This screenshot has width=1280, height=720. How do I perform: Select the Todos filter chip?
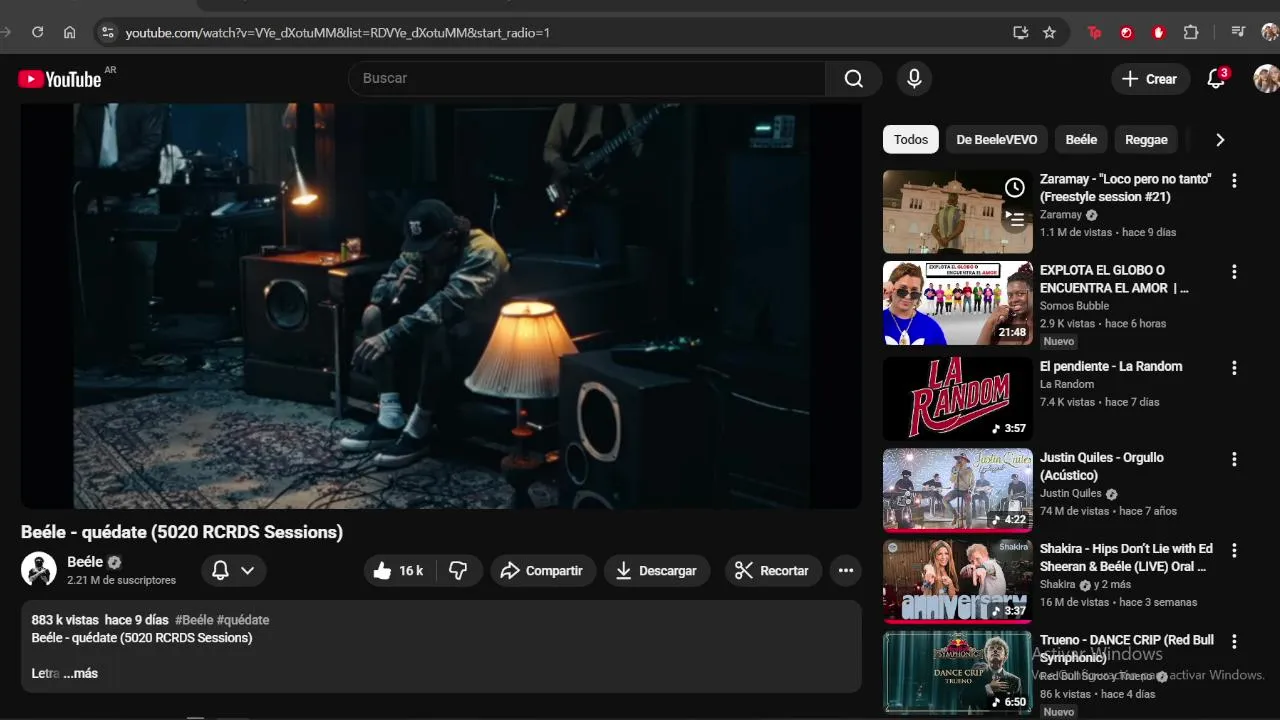click(911, 140)
